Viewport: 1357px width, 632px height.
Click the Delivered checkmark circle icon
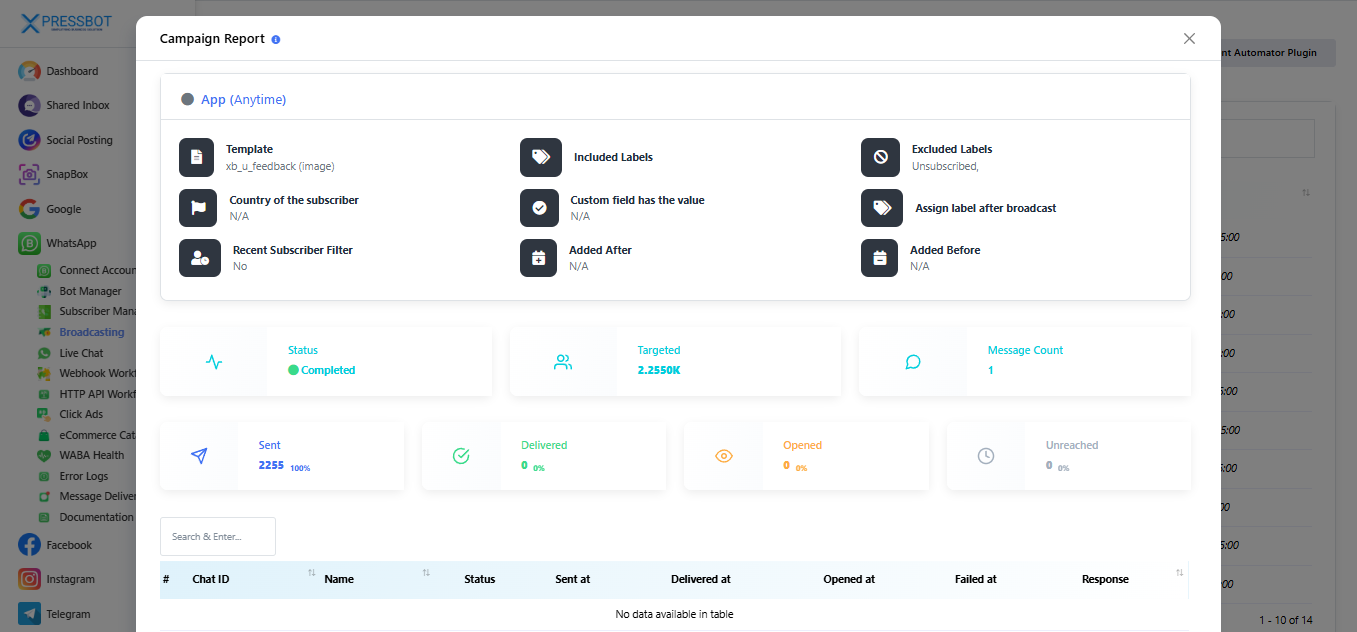click(x=461, y=456)
